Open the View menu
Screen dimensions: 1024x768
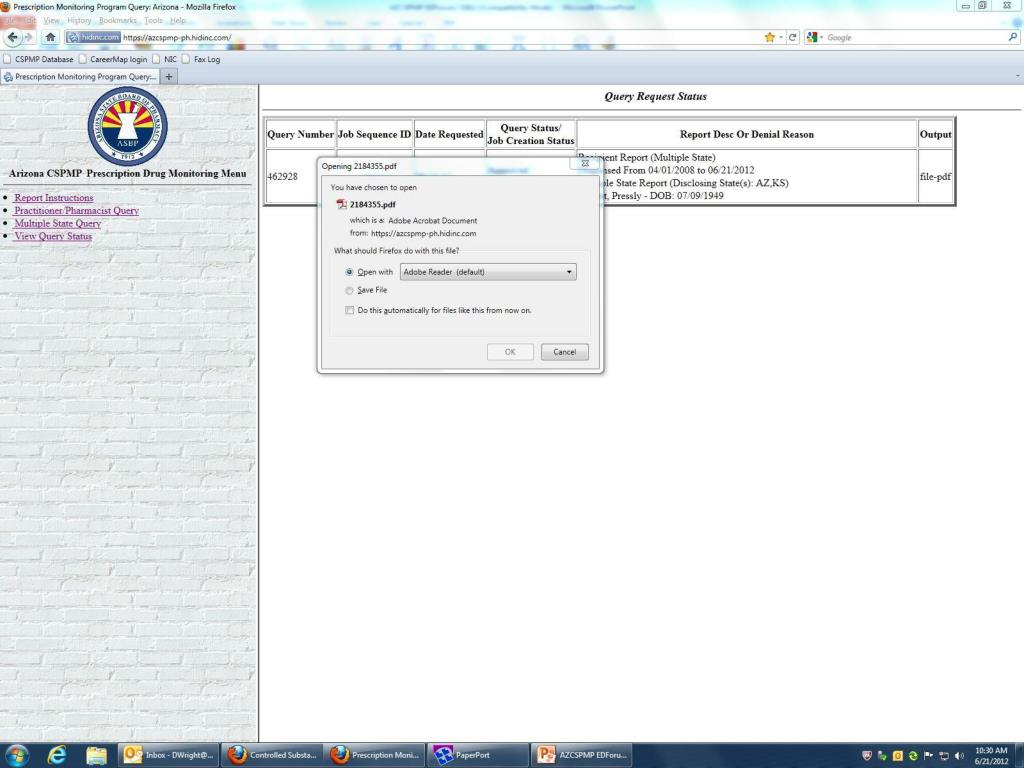tap(51, 20)
